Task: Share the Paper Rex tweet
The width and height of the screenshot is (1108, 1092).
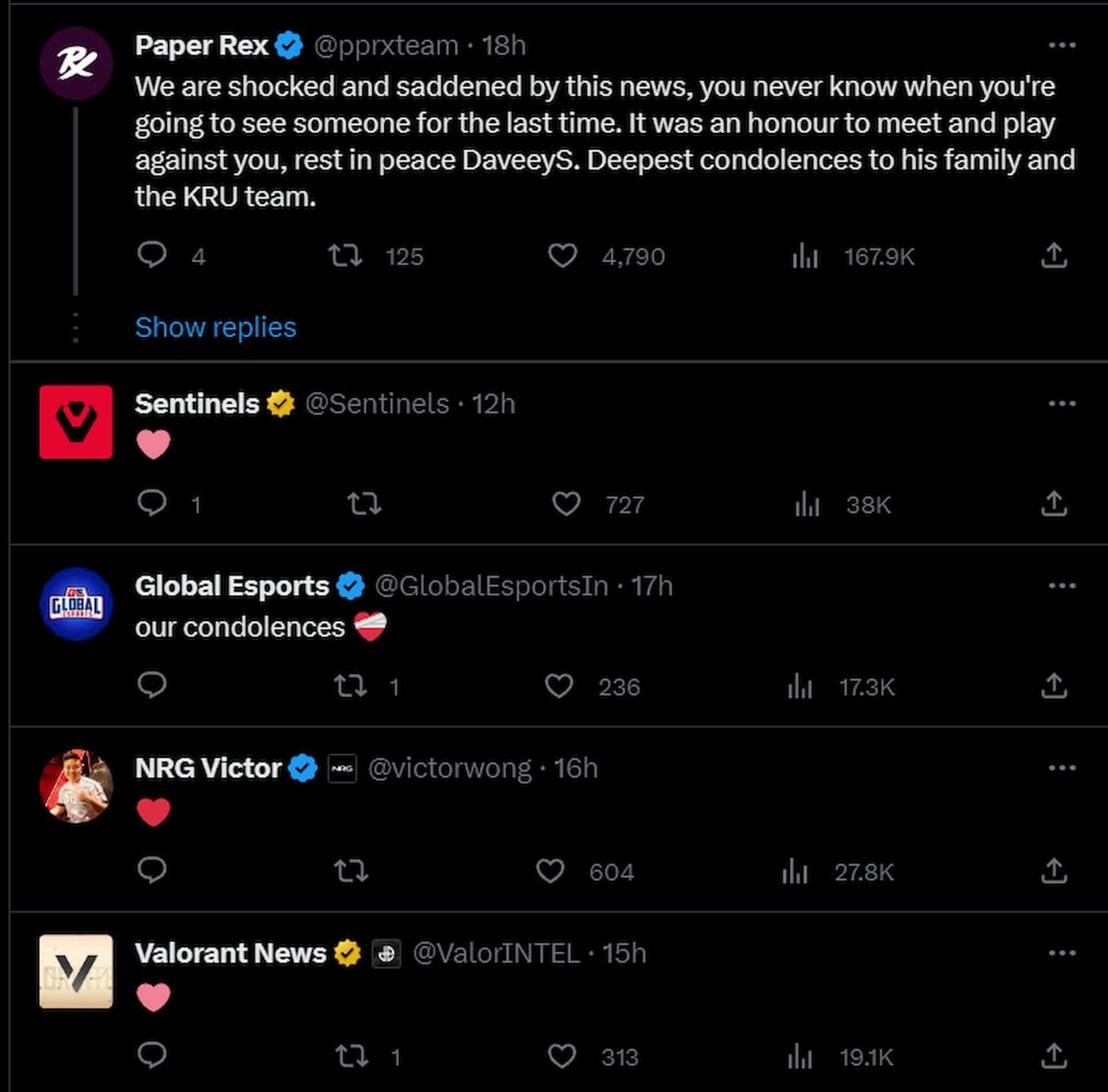Action: 1054,256
